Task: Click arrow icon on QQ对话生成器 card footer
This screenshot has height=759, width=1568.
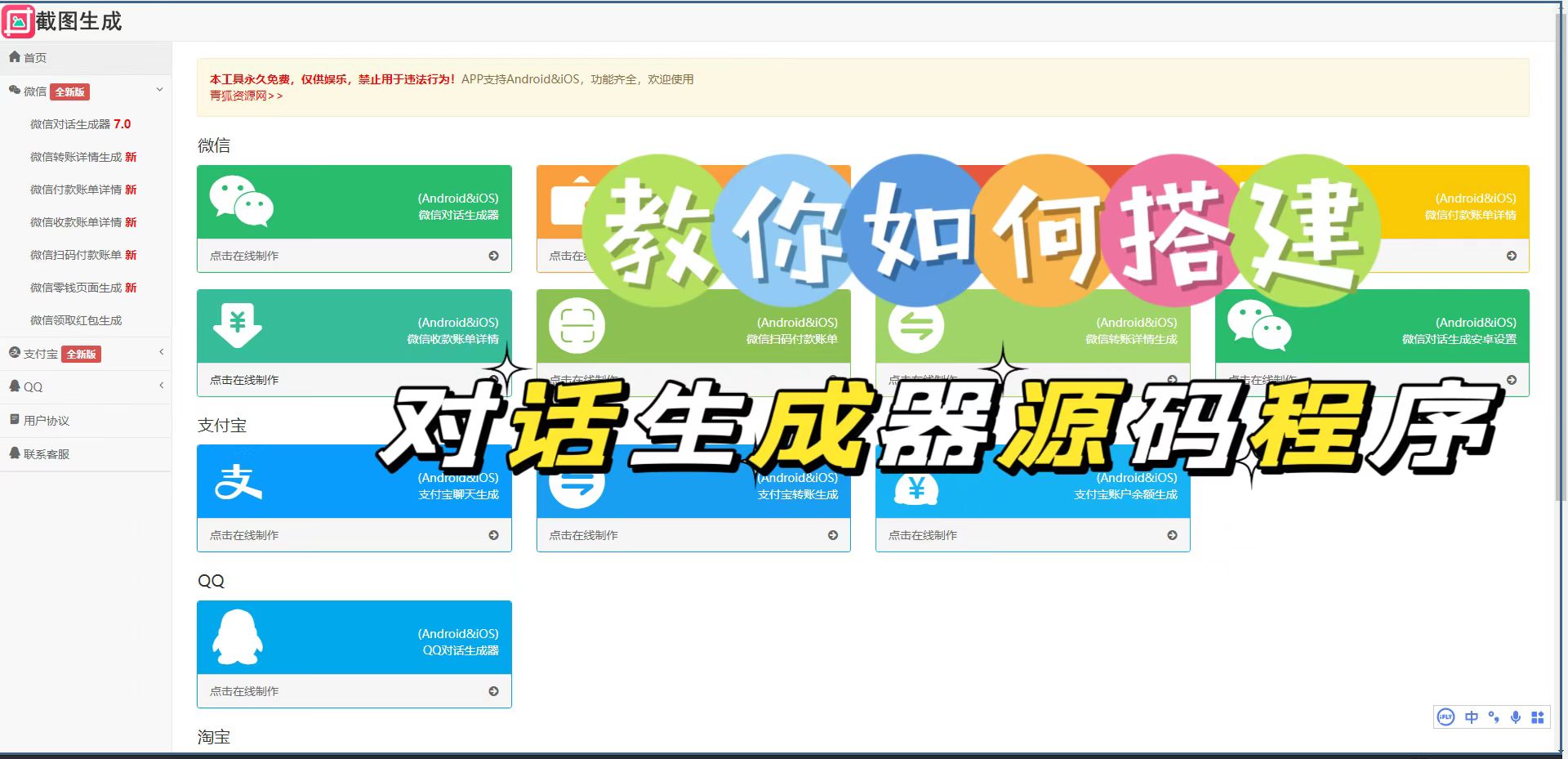Action: (x=493, y=691)
